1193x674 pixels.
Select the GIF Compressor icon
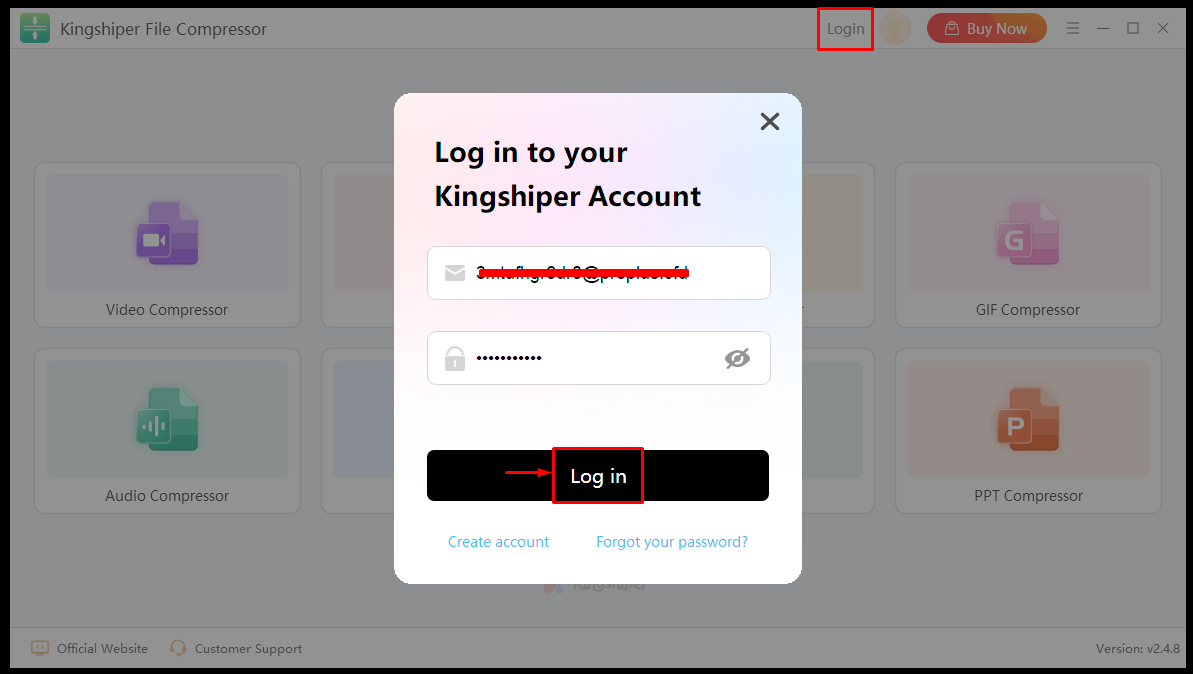[1028, 234]
